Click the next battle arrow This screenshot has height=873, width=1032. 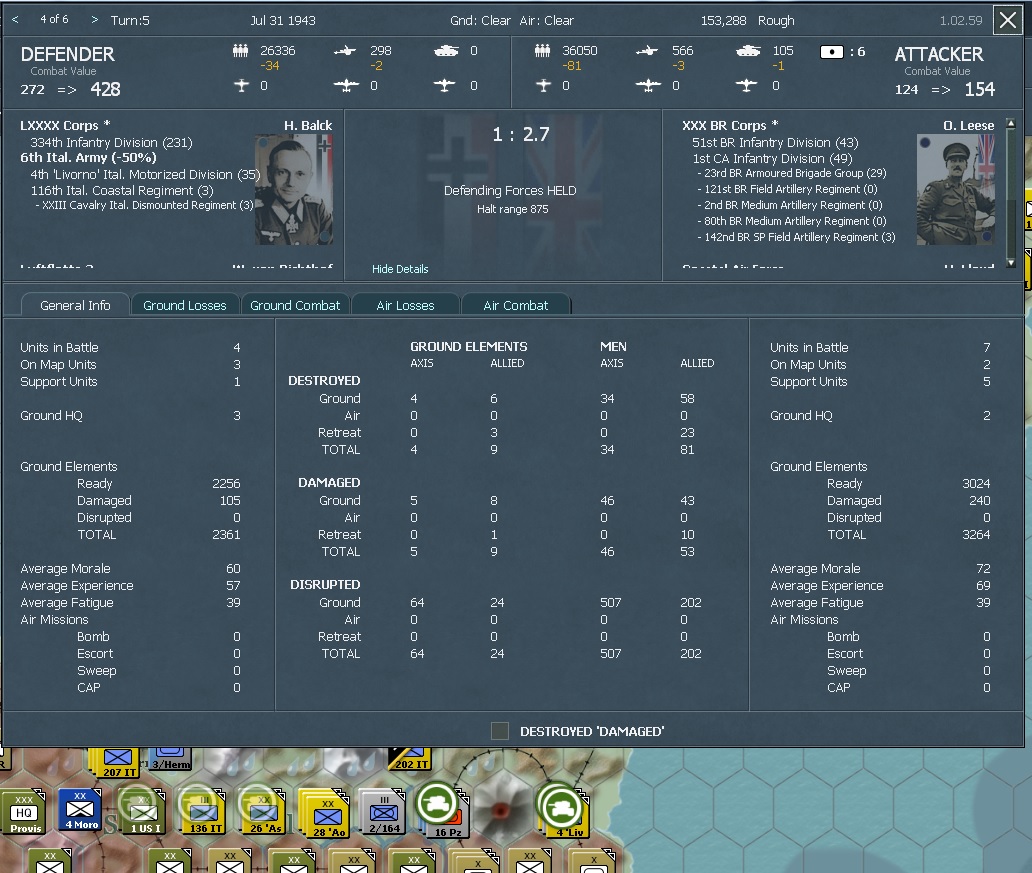click(93, 19)
